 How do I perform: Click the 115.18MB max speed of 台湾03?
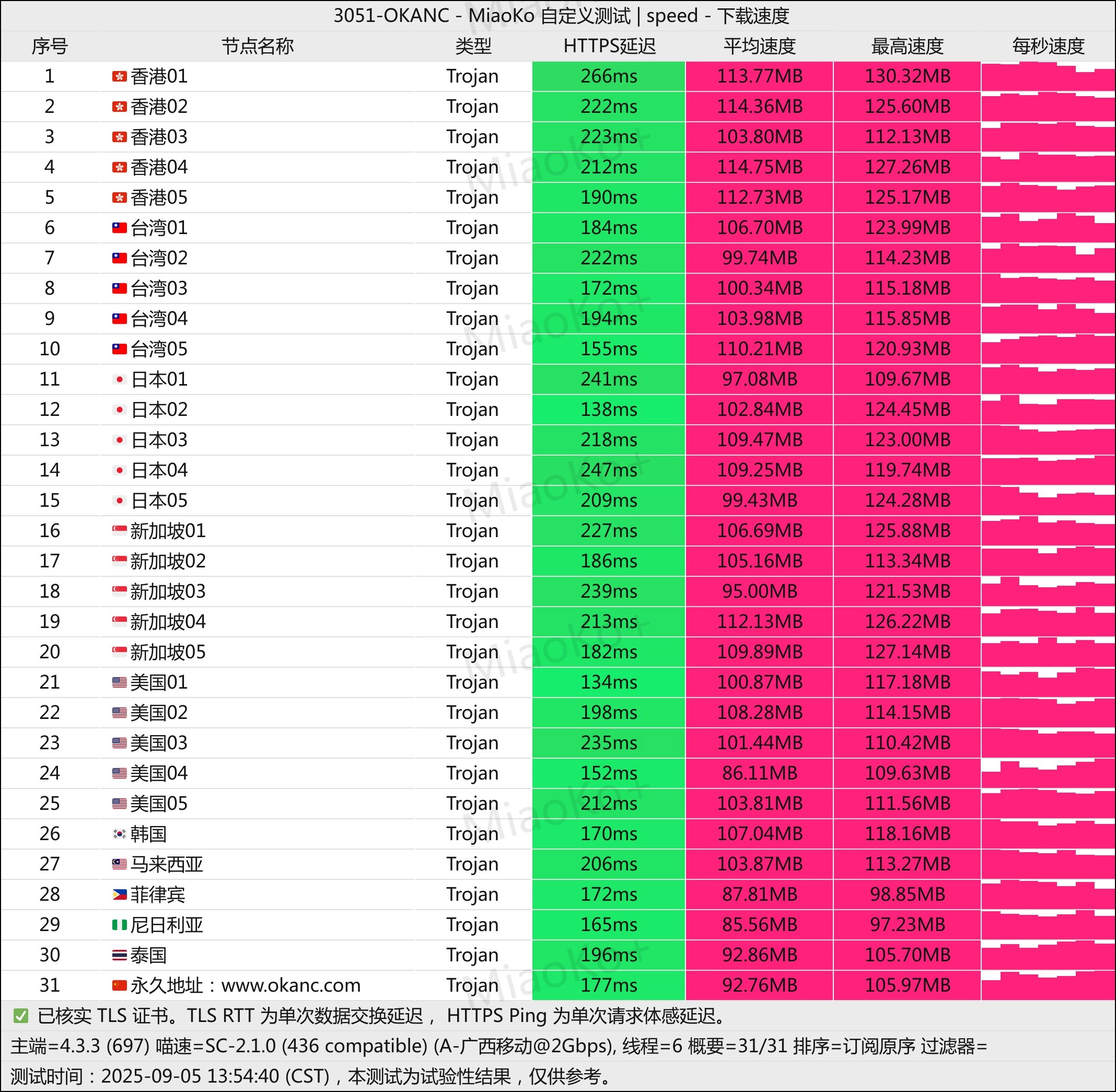tap(907, 288)
